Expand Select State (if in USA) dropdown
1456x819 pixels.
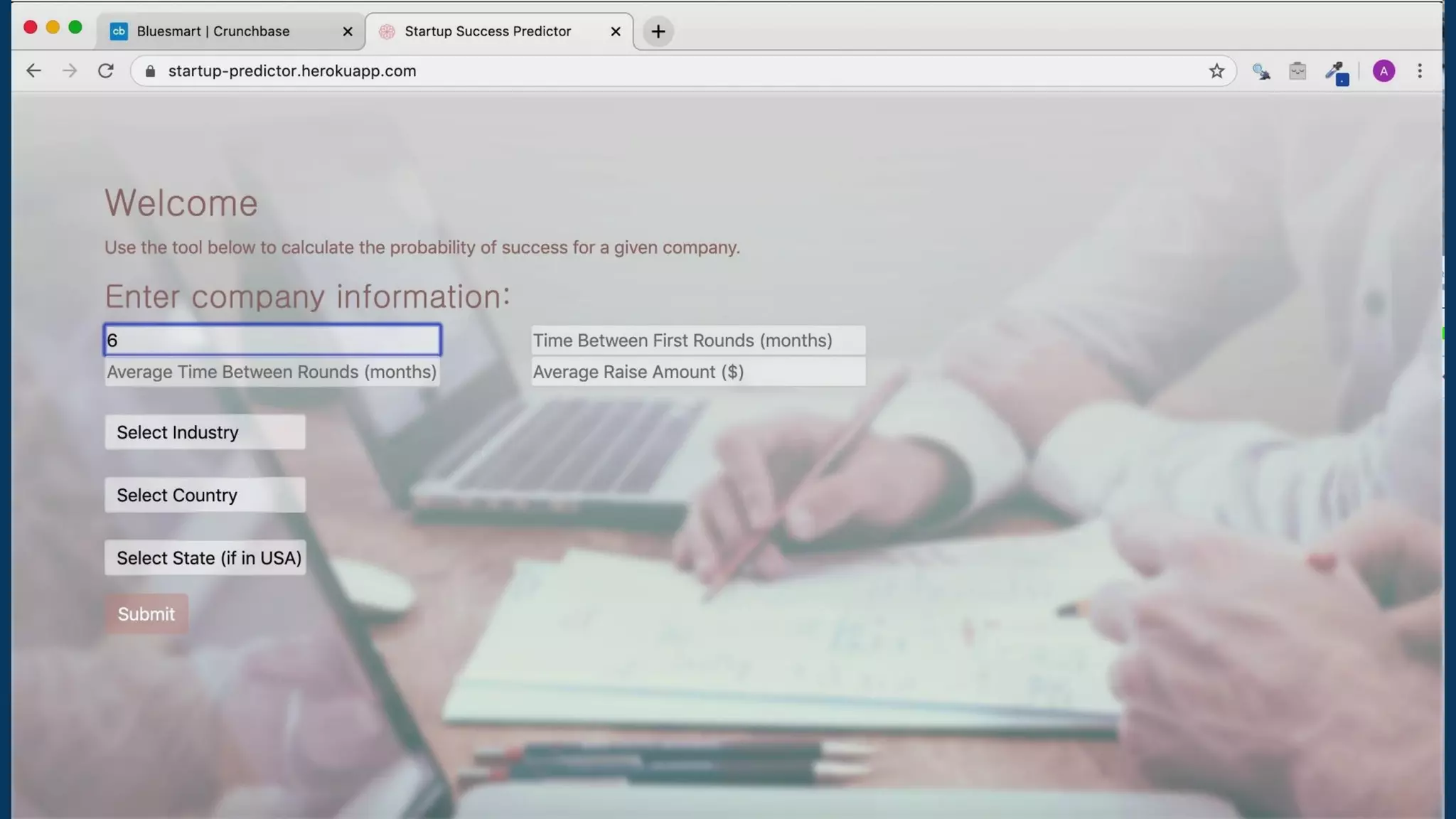[205, 558]
